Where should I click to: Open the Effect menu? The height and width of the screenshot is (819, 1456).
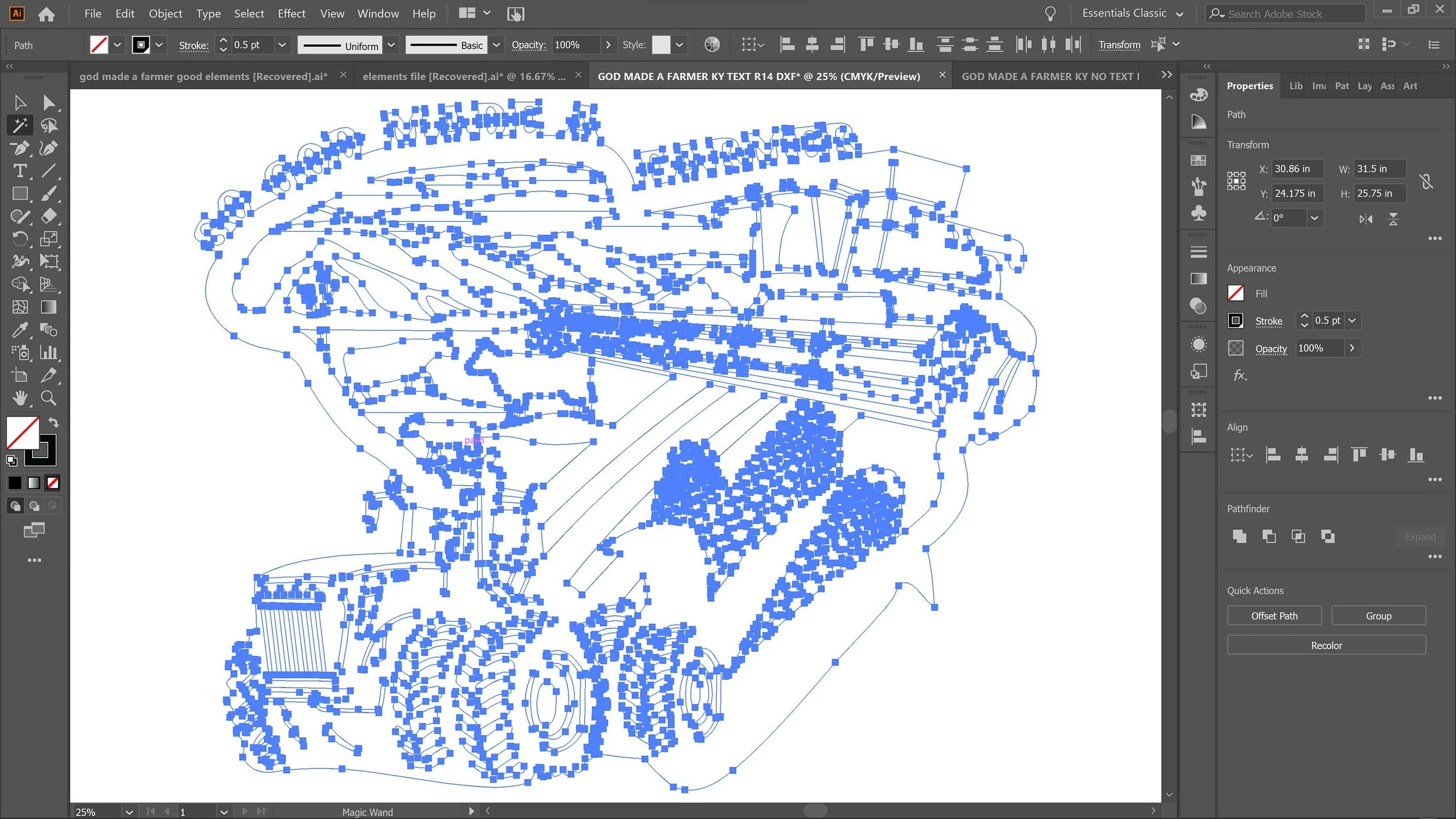click(x=291, y=13)
